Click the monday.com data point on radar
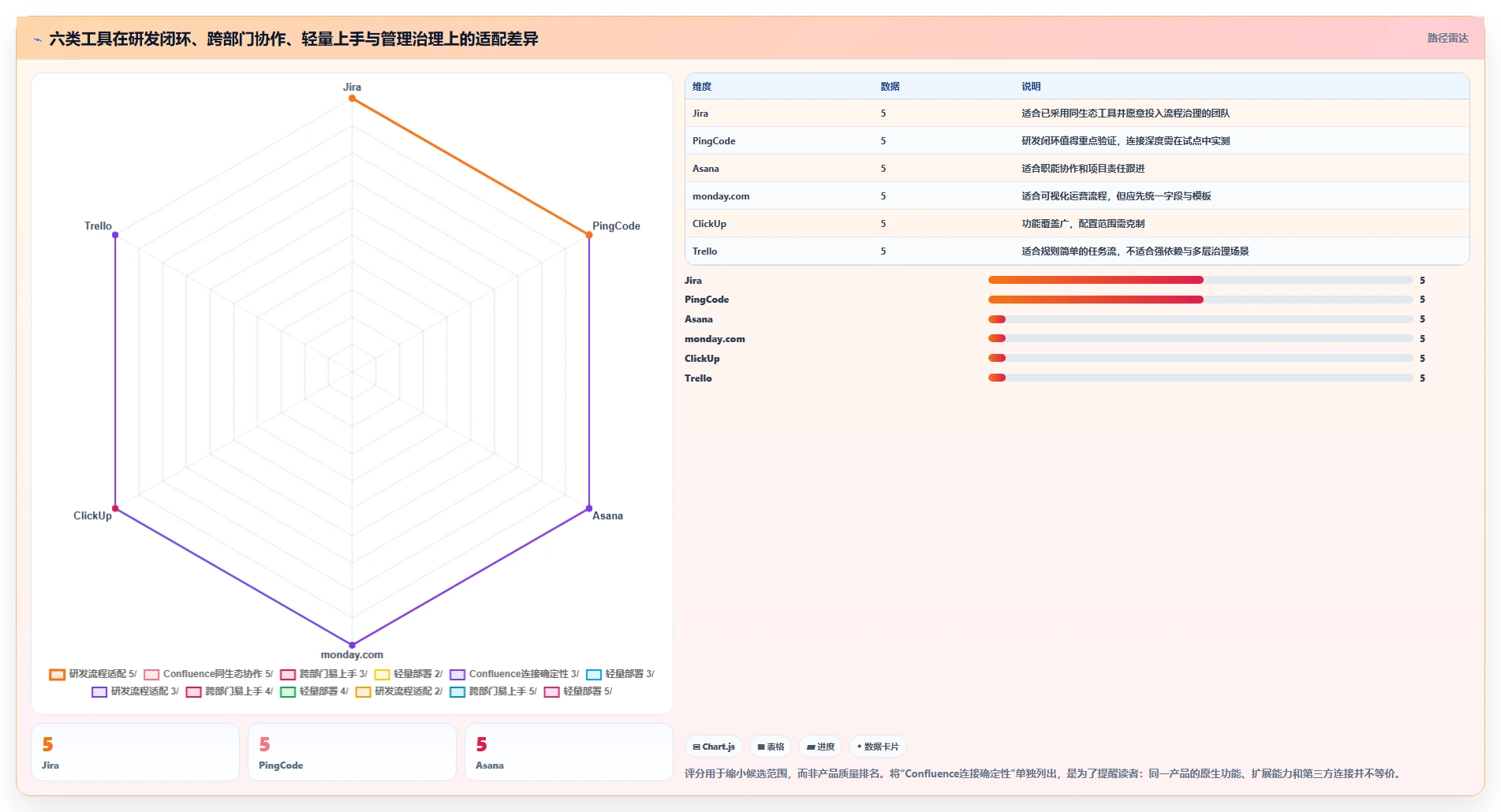The image size is (1501, 812). click(352, 645)
